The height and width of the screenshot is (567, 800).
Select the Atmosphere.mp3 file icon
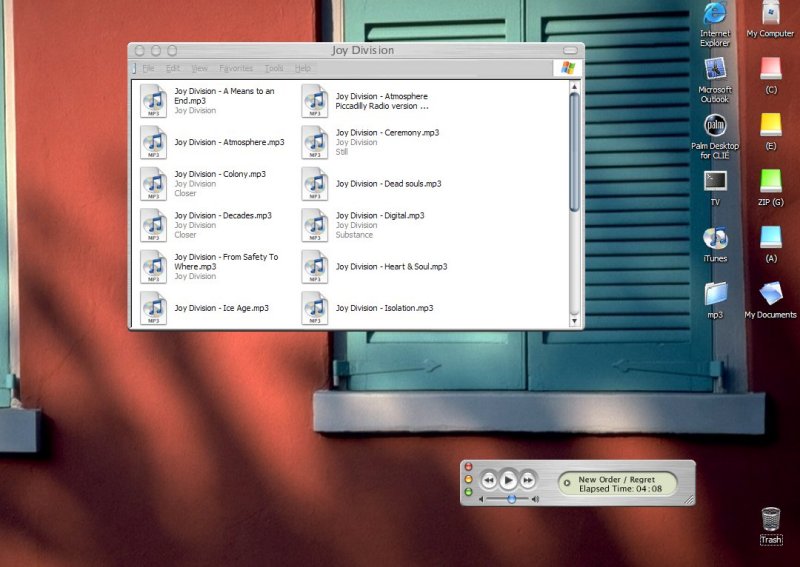154,142
